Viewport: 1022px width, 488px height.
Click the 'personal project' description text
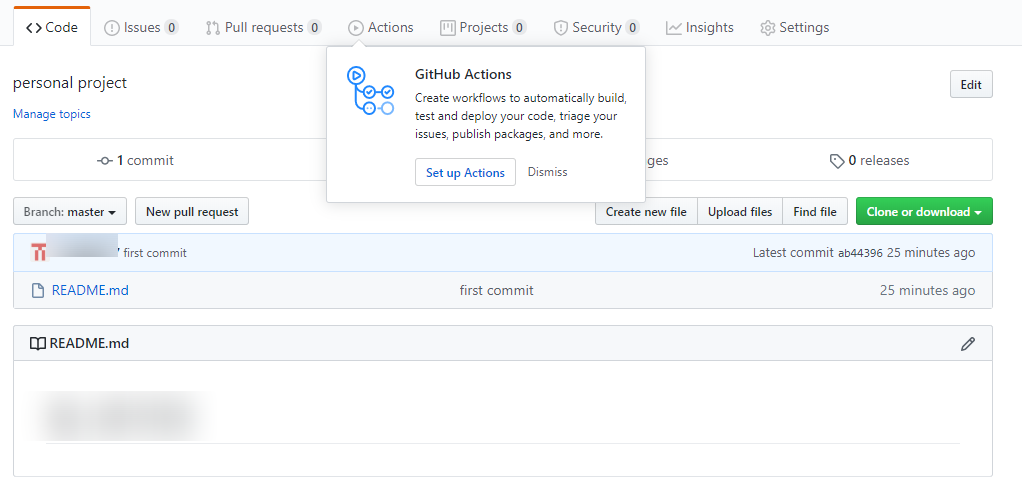(x=70, y=83)
